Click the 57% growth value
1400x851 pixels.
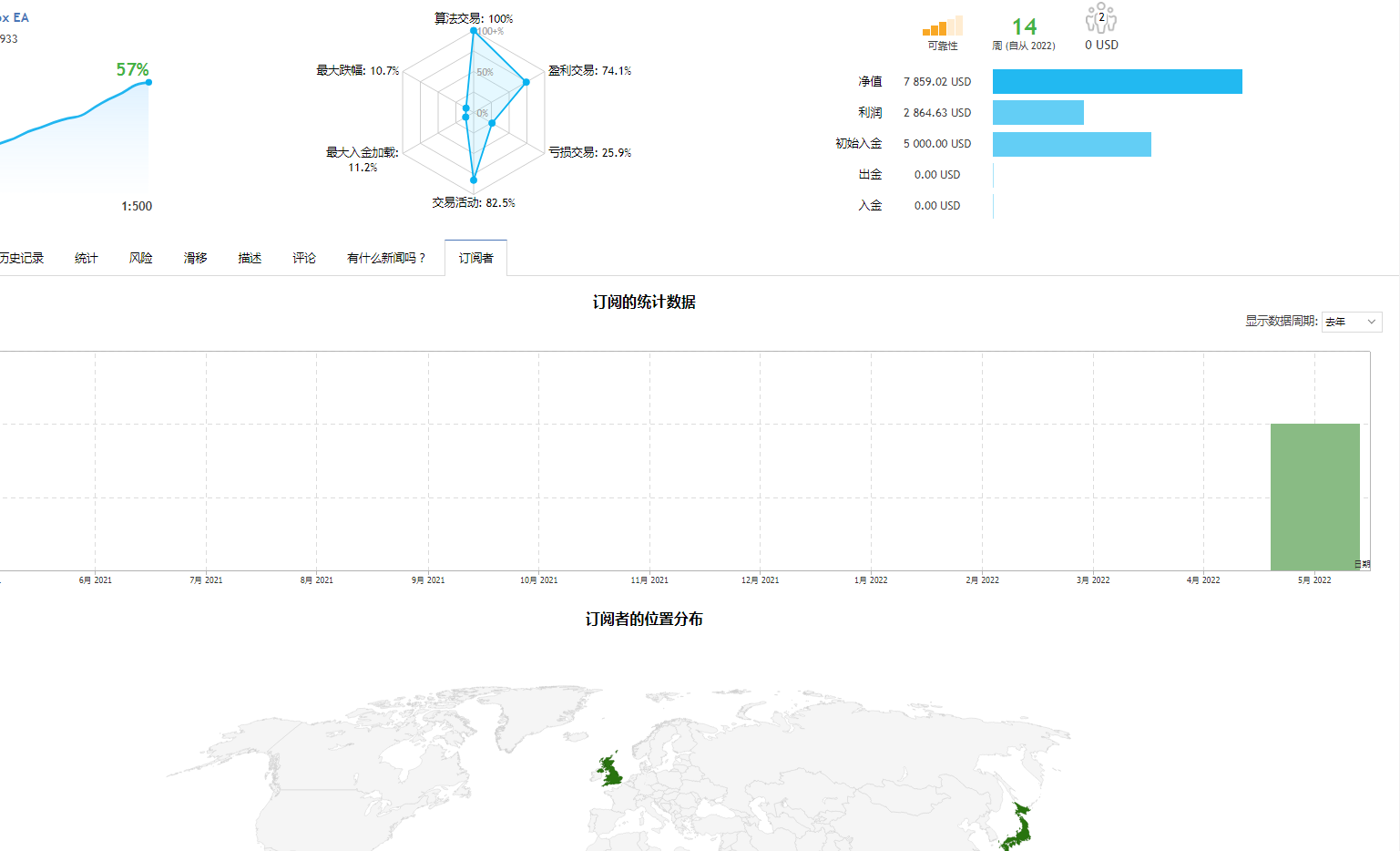pyautogui.click(x=133, y=69)
